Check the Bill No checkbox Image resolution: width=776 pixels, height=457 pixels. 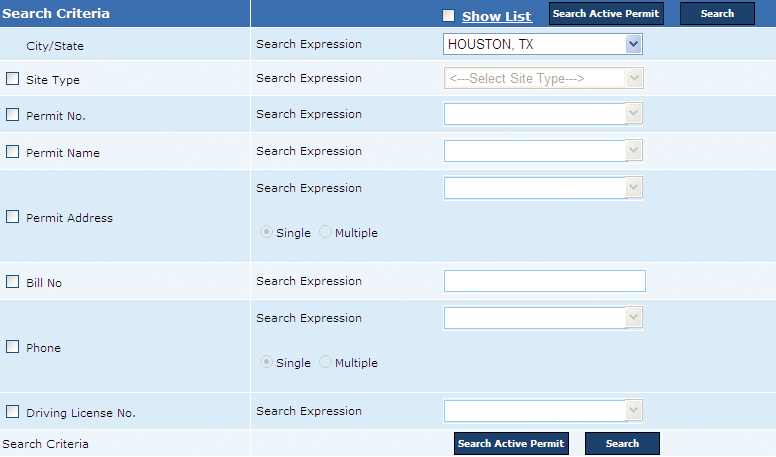click(x=13, y=282)
